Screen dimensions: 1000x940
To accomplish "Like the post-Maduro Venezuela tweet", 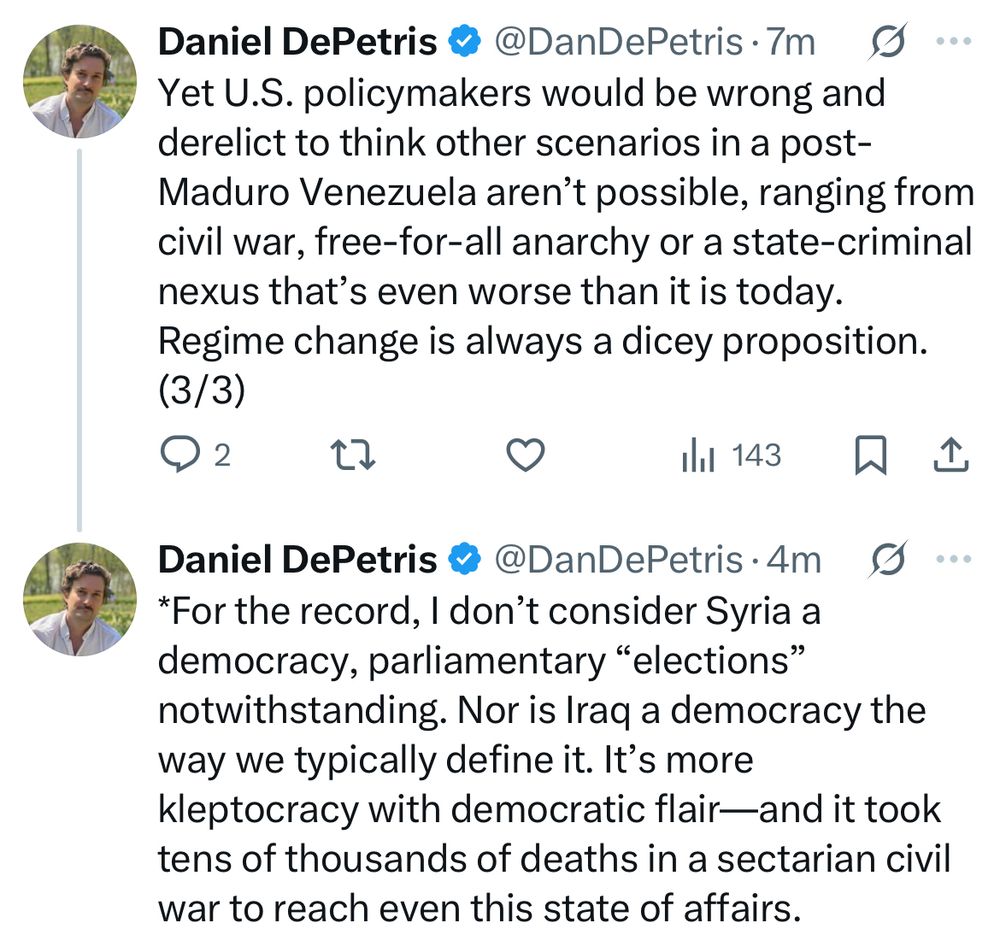I will pos(525,456).
